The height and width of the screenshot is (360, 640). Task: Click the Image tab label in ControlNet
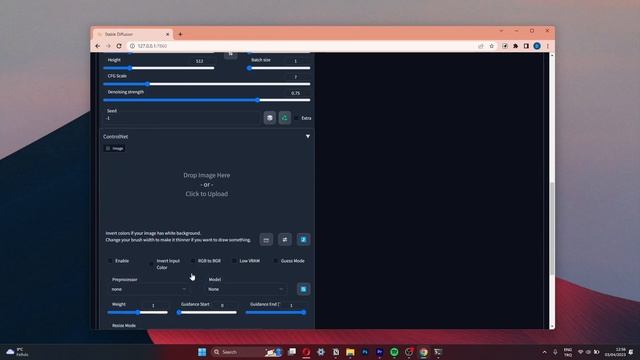[x=115, y=149]
